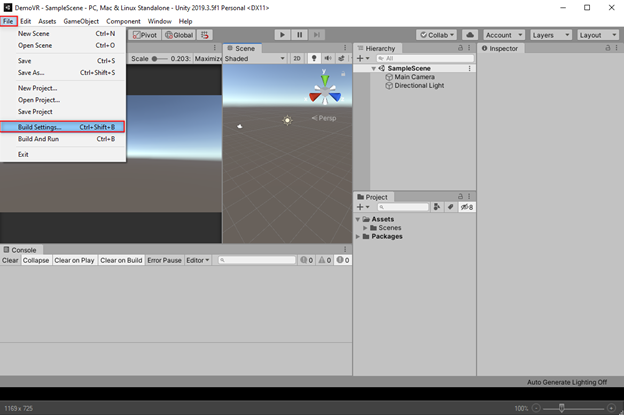Toggle scene audio speaker icon

click(328, 58)
